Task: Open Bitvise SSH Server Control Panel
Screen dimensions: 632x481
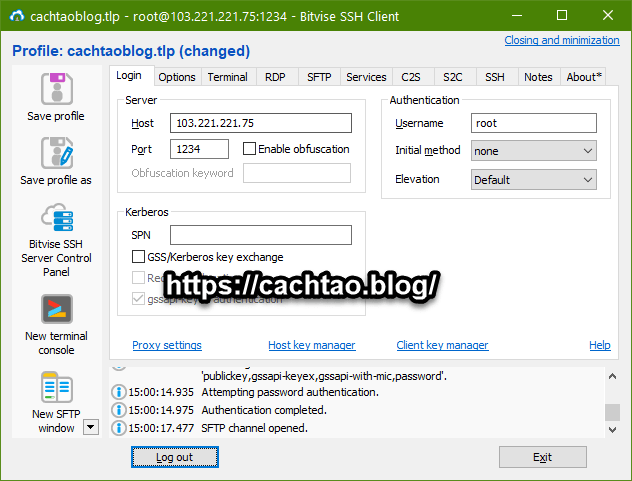Action: click(56, 217)
